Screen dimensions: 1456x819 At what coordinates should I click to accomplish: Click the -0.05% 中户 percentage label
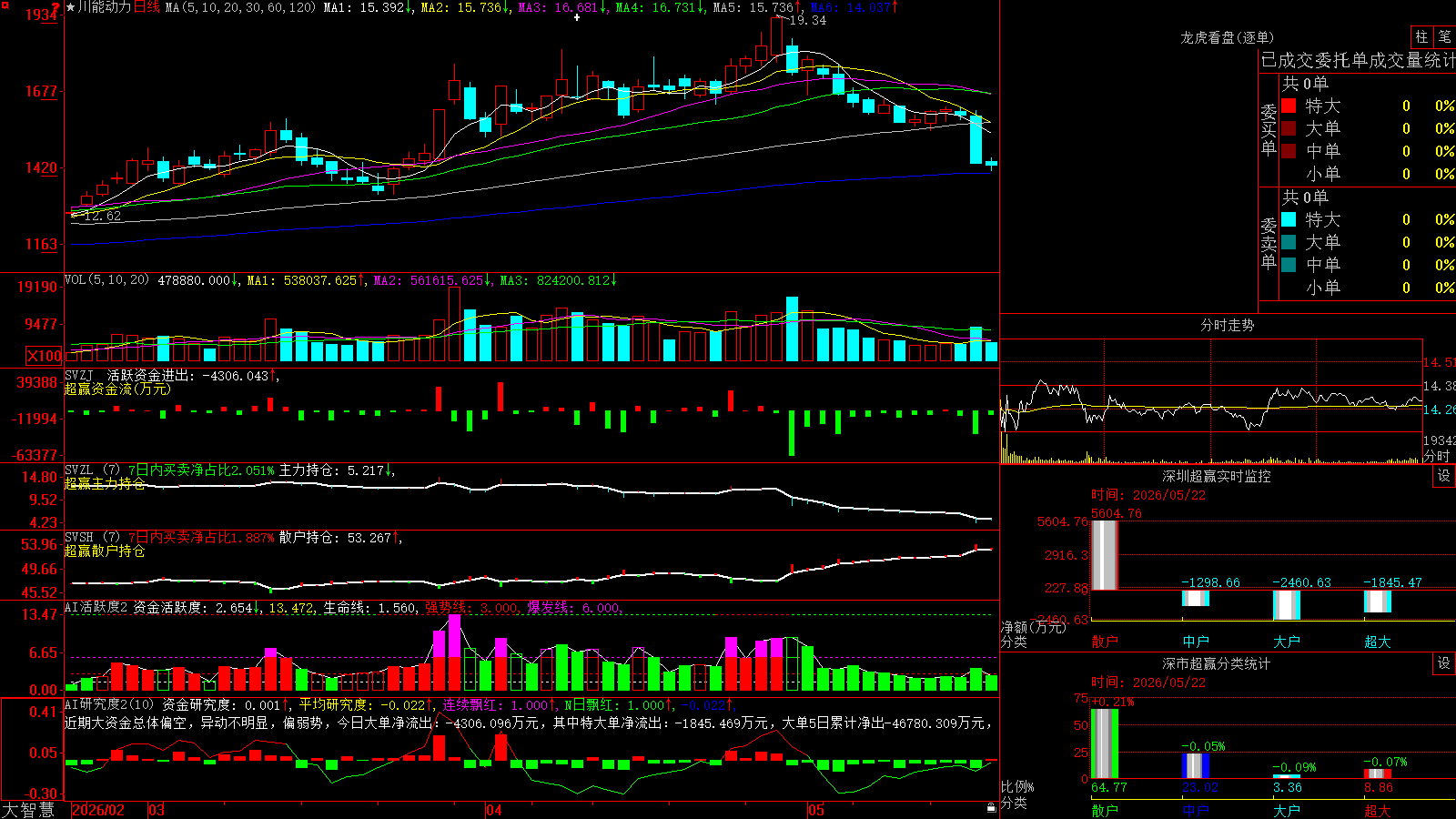pyautogui.click(x=1203, y=746)
